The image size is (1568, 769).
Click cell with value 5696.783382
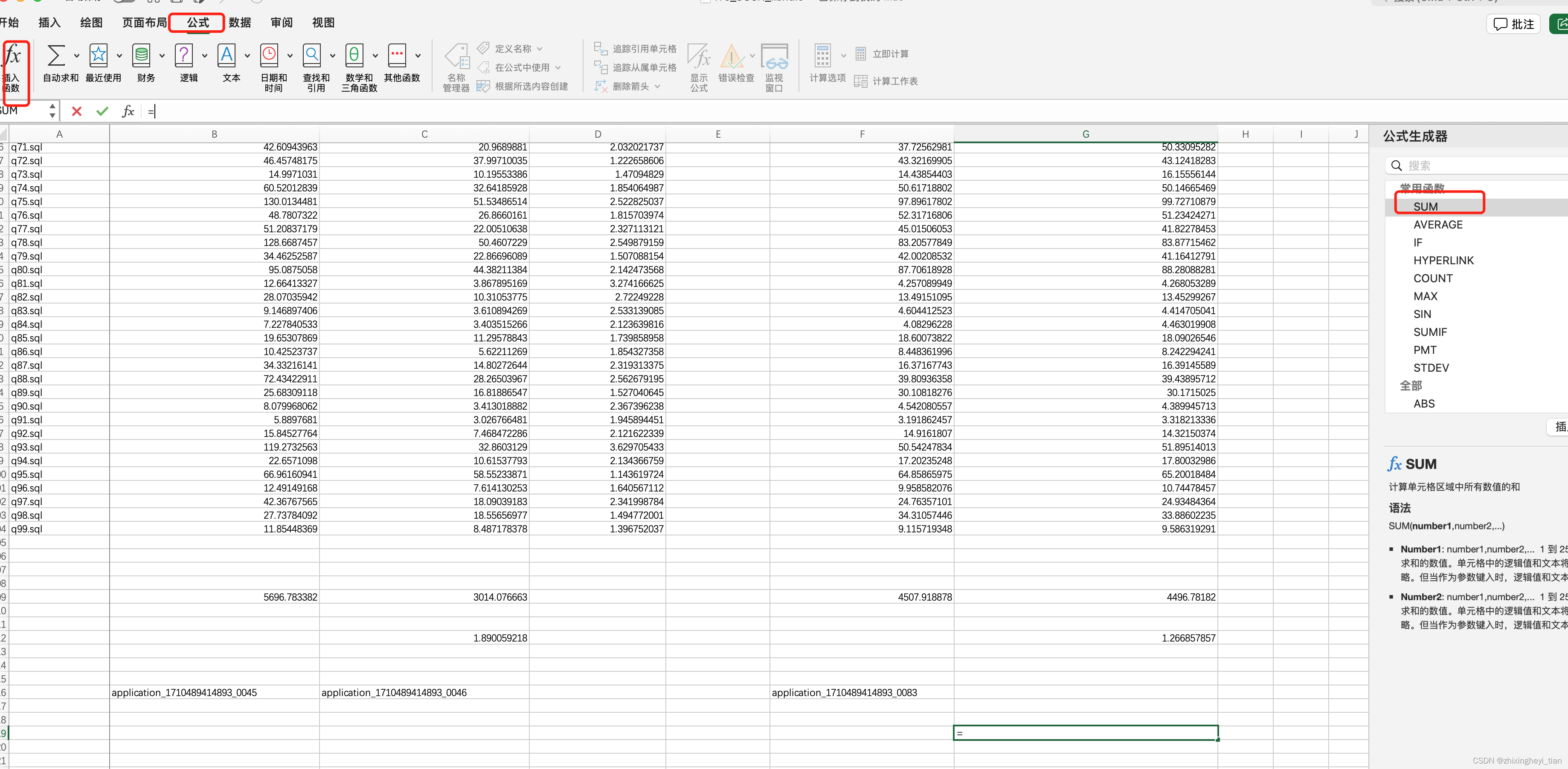[x=214, y=597]
